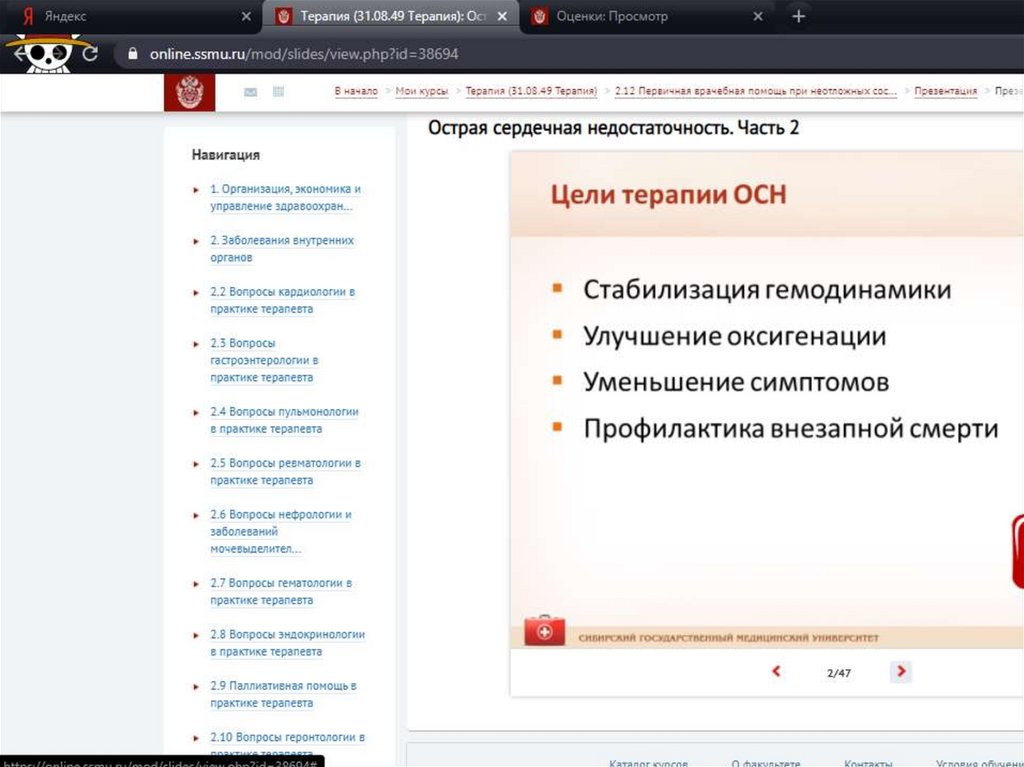Screen dimensions: 1024x767
Task: Open Презентация breadcrumb link
Action: [946, 91]
